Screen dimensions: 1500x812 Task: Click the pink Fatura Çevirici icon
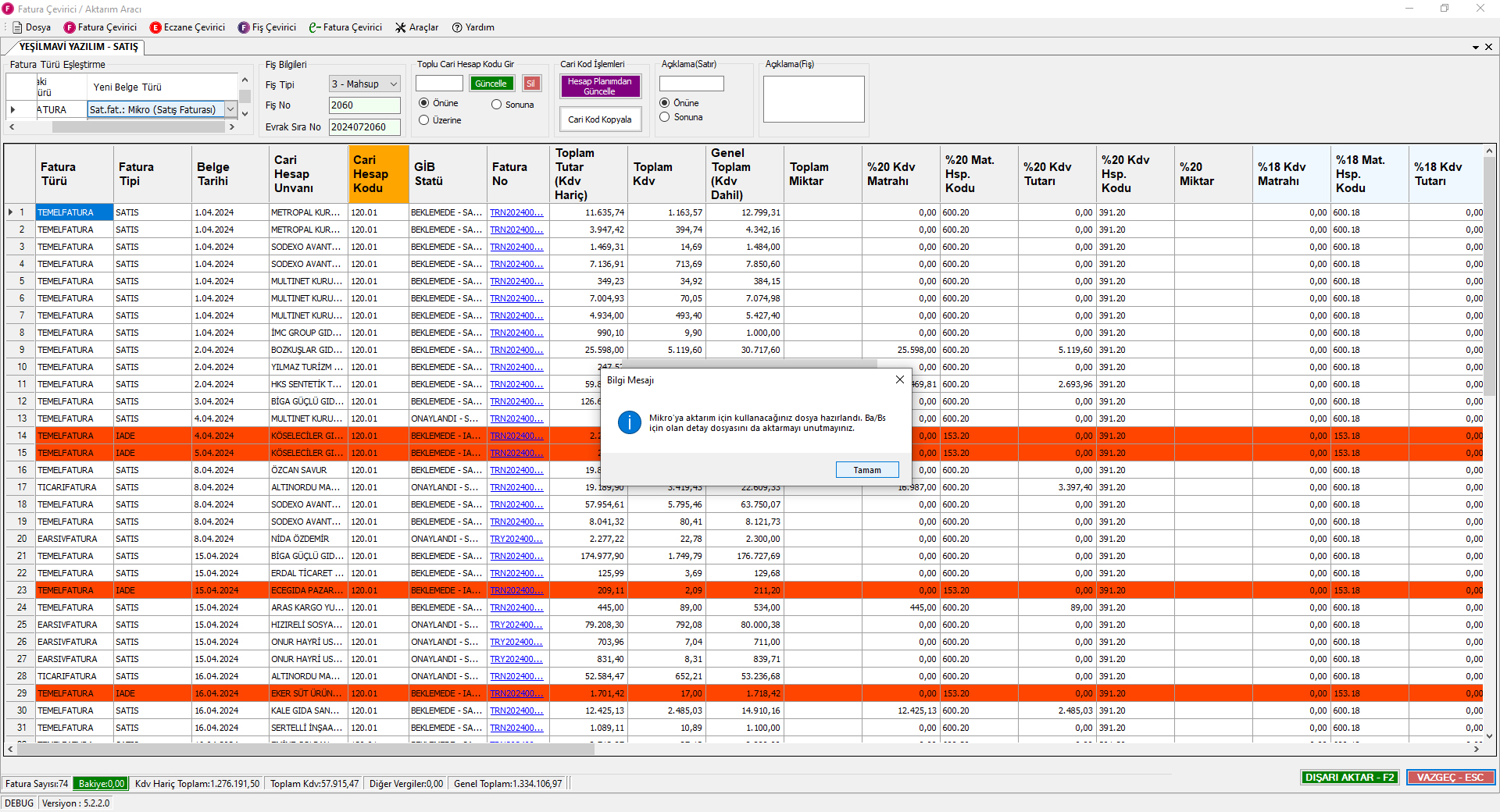coord(70,27)
